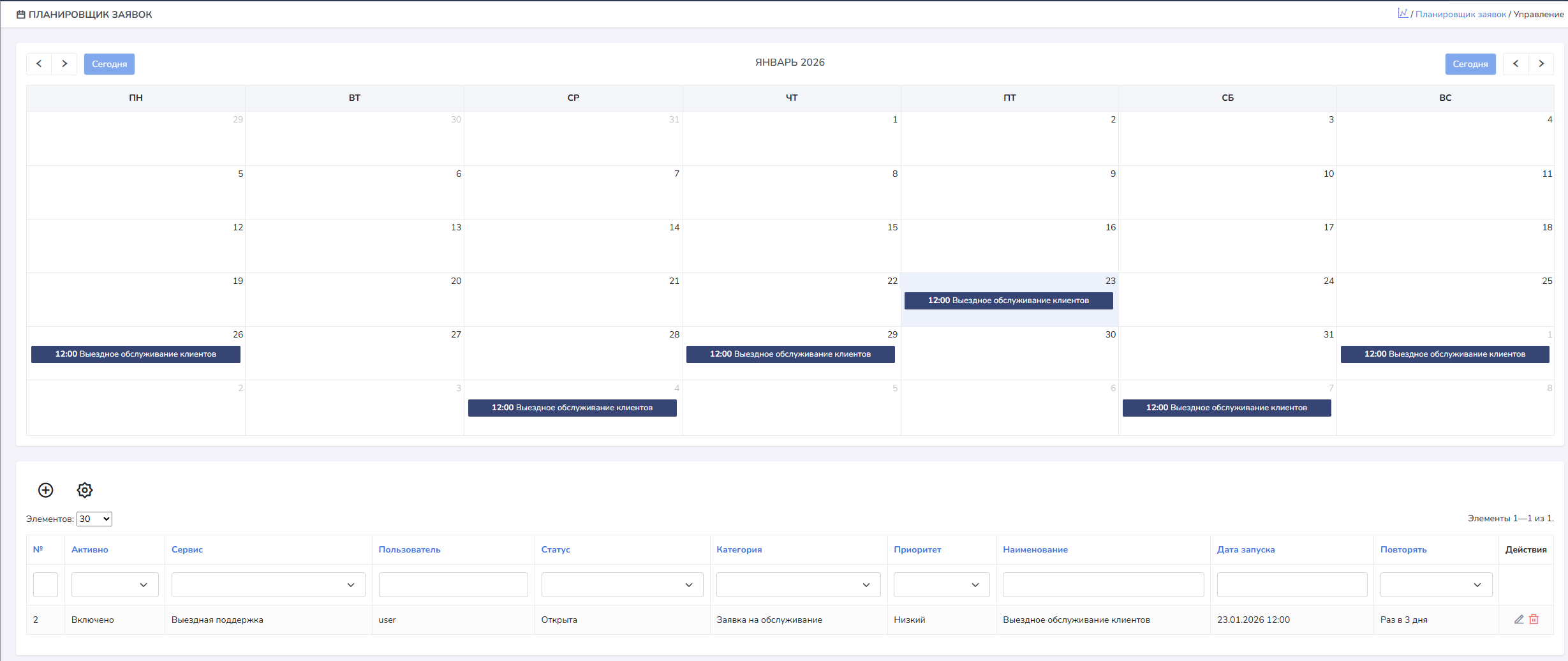Image resolution: width=1568 pixels, height=661 pixels.
Task: Open the Elements per page selector
Action: click(x=94, y=519)
